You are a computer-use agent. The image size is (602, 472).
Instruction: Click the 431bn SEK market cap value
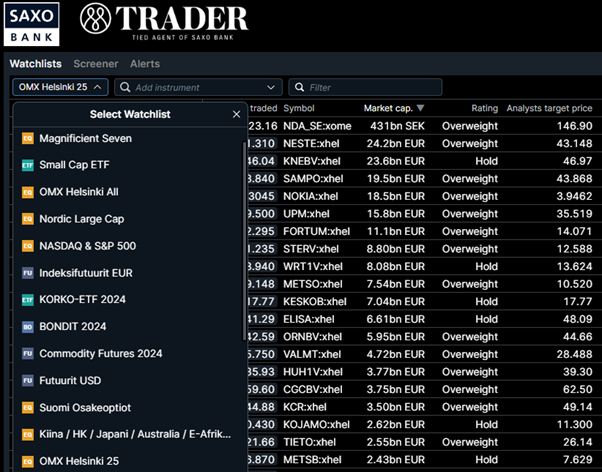click(397, 126)
